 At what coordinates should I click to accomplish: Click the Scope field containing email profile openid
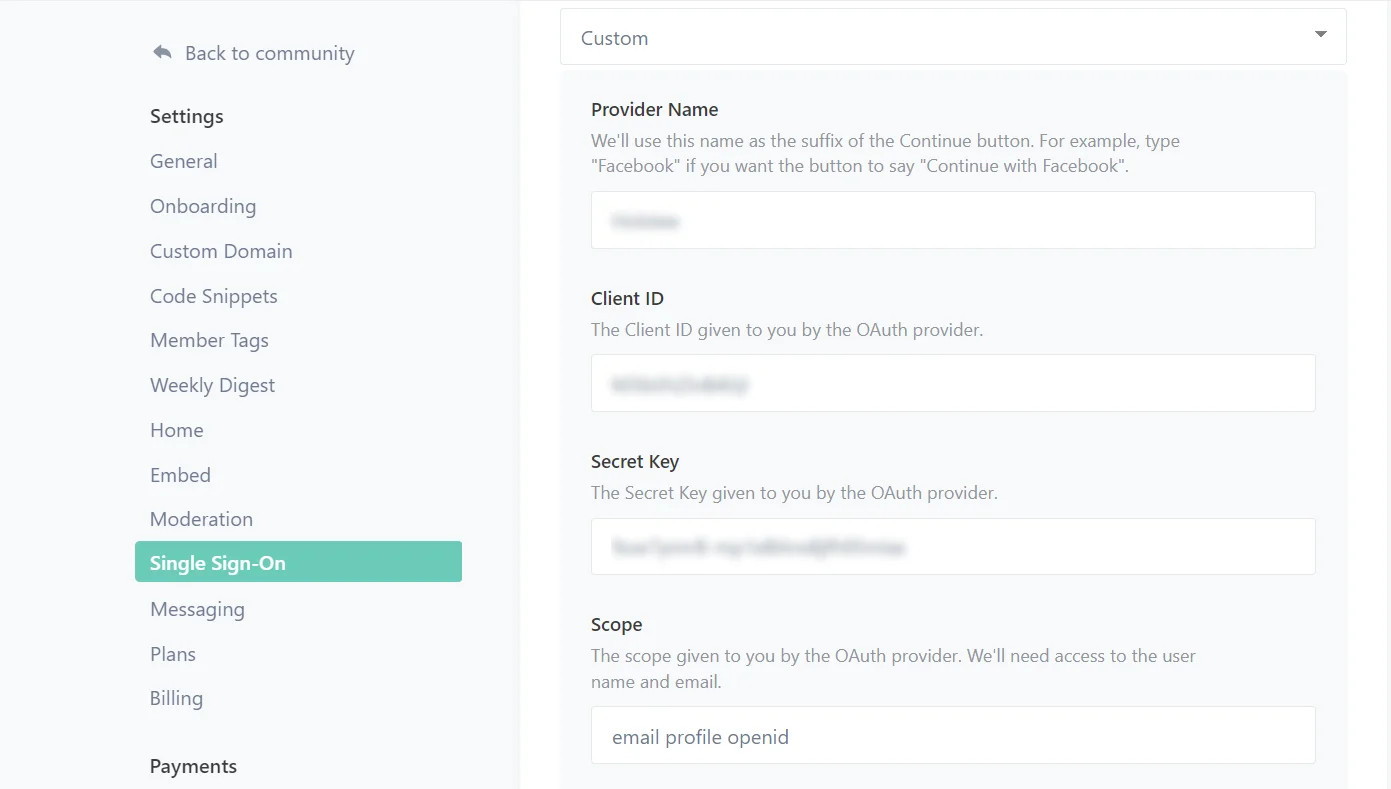(x=951, y=734)
